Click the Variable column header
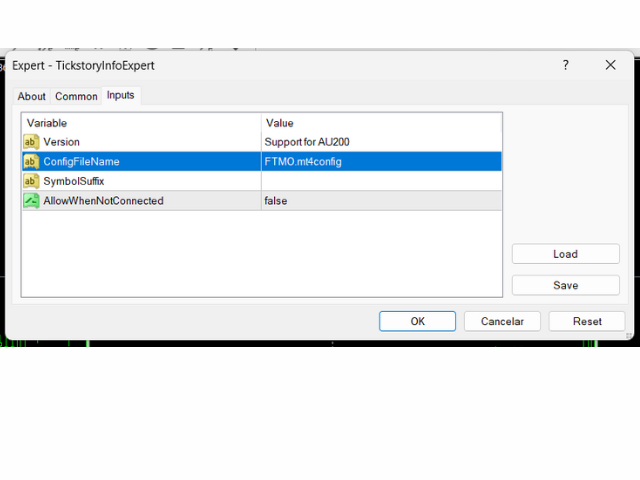The image size is (640, 480). (141, 123)
